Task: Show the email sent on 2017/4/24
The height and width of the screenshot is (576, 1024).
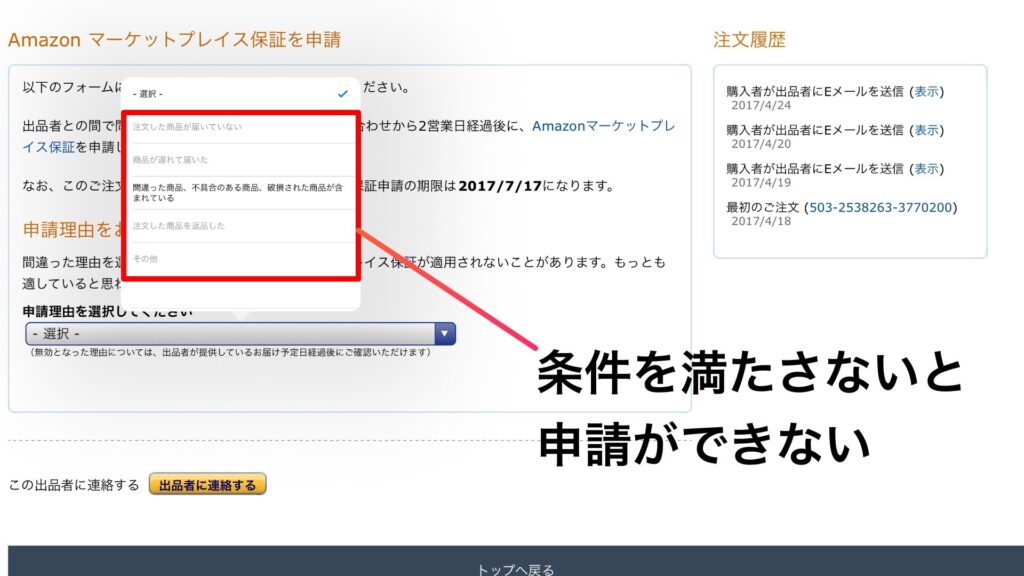Action: click(x=926, y=91)
